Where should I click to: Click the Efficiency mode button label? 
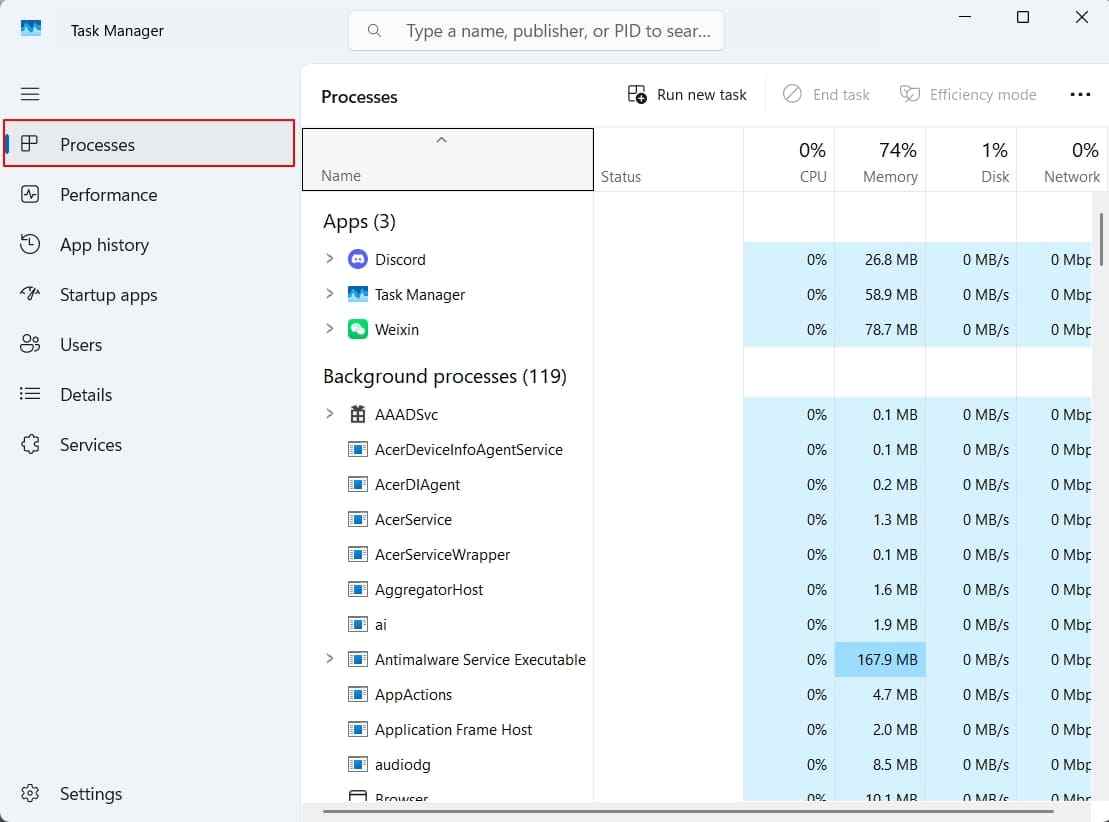point(983,95)
